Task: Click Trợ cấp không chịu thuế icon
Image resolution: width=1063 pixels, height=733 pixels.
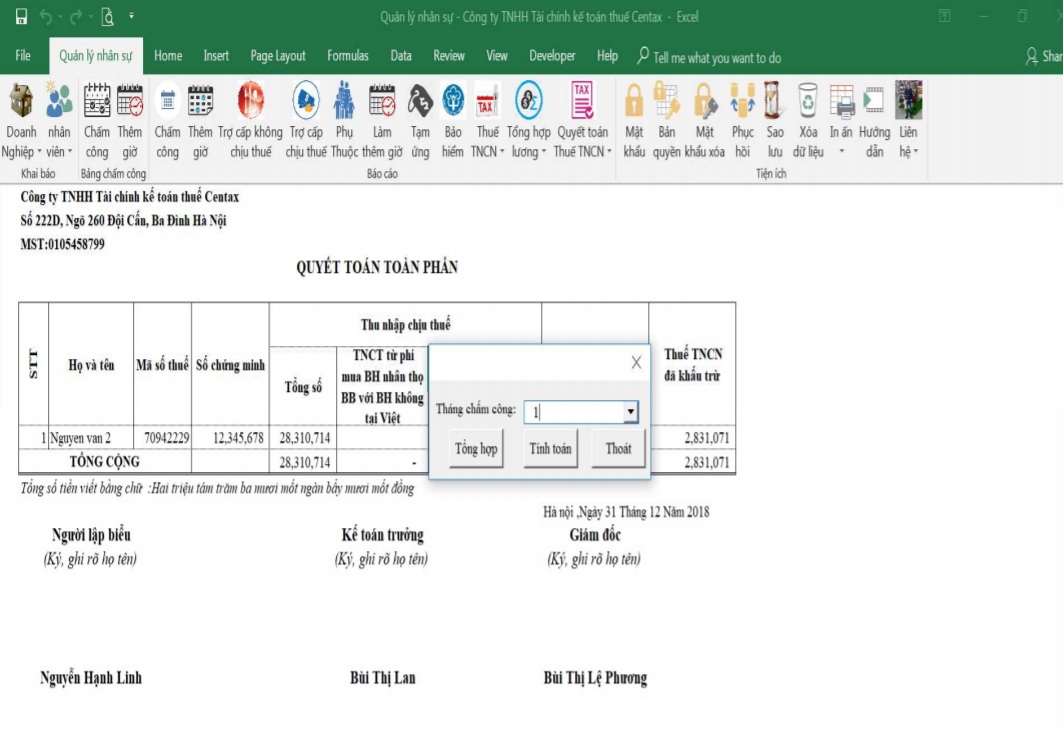Action: [x=250, y=102]
